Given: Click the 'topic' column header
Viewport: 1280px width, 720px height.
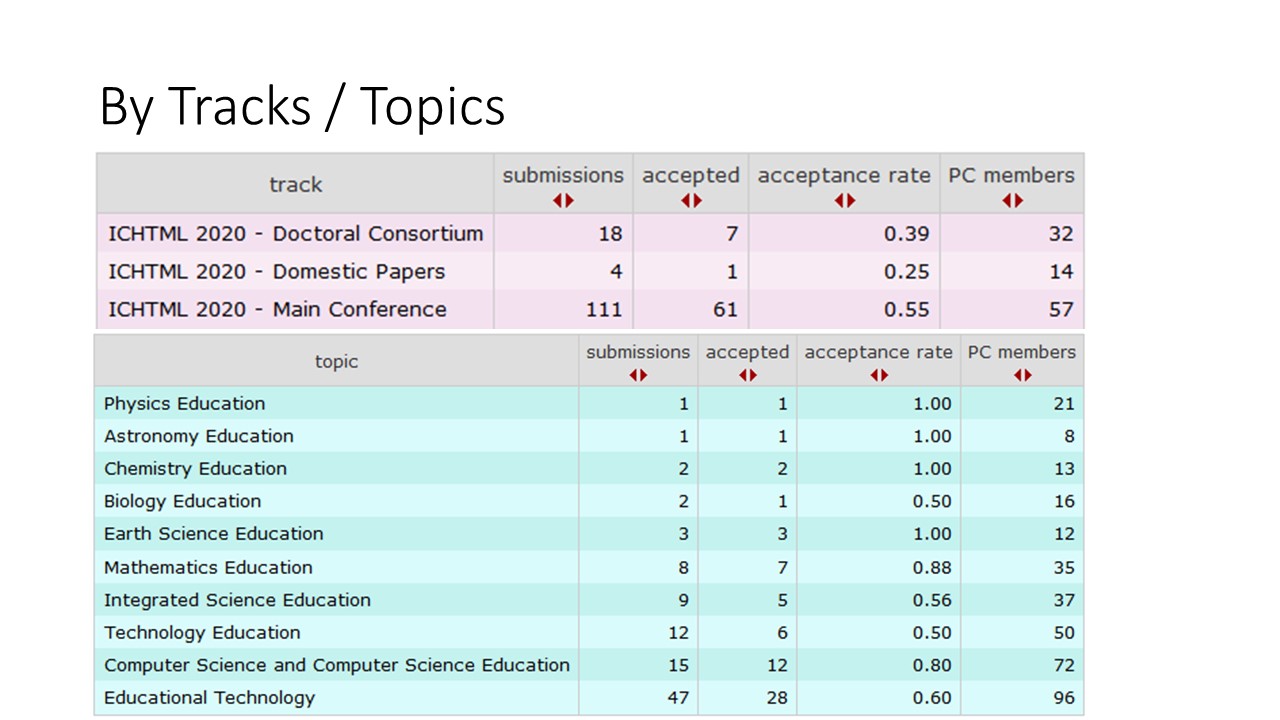Looking at the screenshot, I should point(336,361).
